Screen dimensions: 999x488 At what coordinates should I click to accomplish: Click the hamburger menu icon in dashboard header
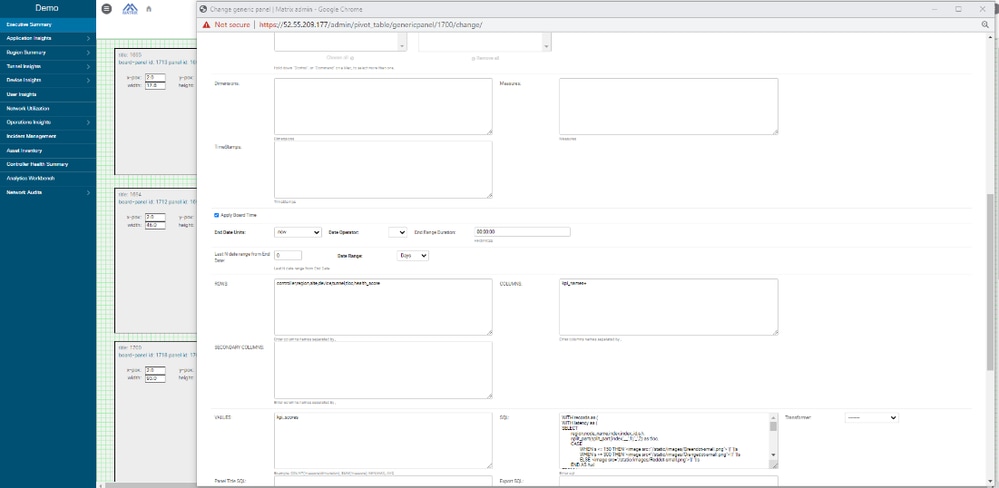106,9
